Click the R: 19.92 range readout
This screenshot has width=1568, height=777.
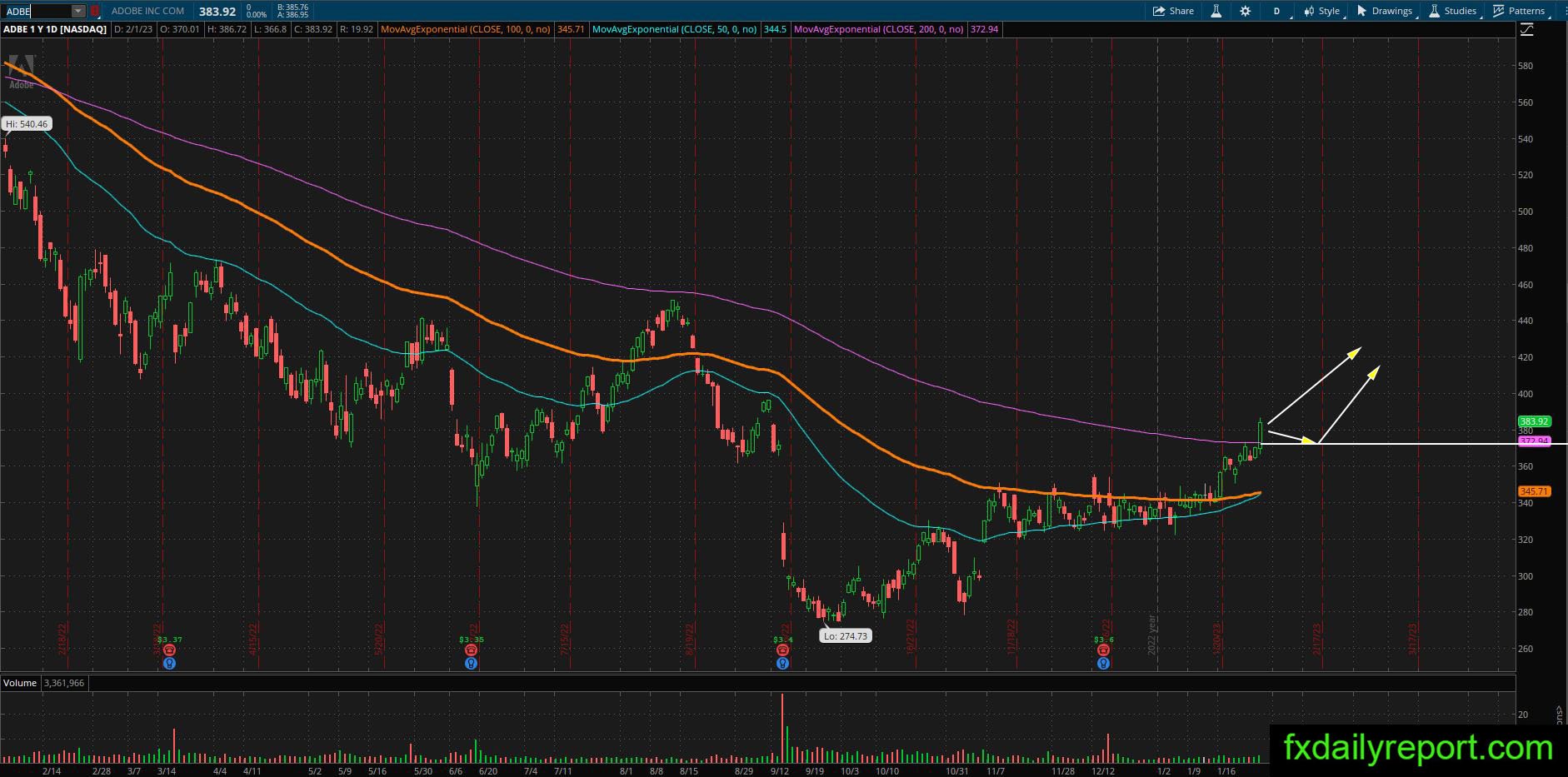click(x=356, y=29)
